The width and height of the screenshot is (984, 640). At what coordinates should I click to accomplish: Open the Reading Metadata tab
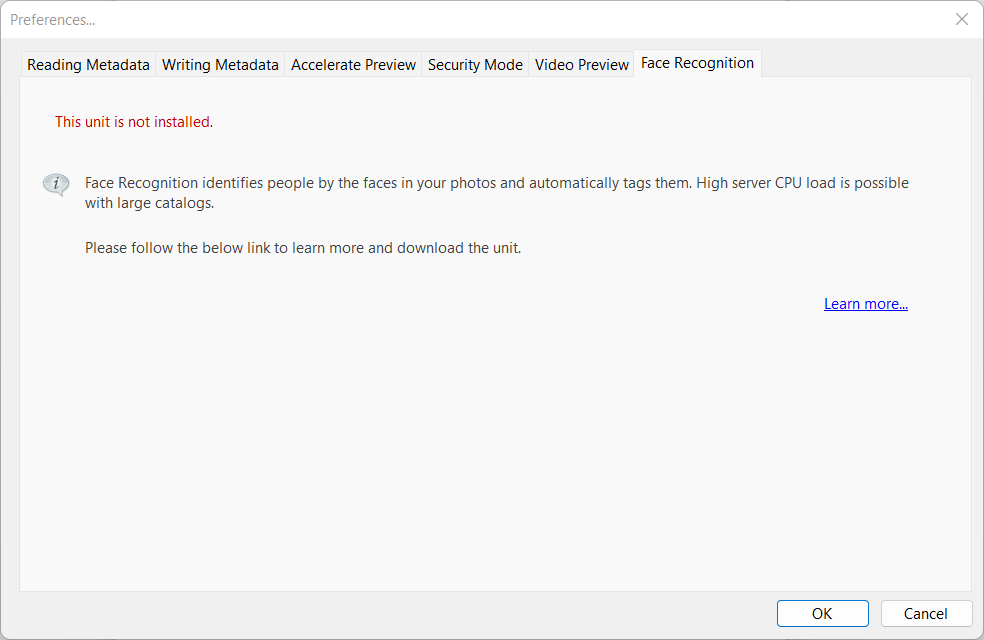pos(88,65)
